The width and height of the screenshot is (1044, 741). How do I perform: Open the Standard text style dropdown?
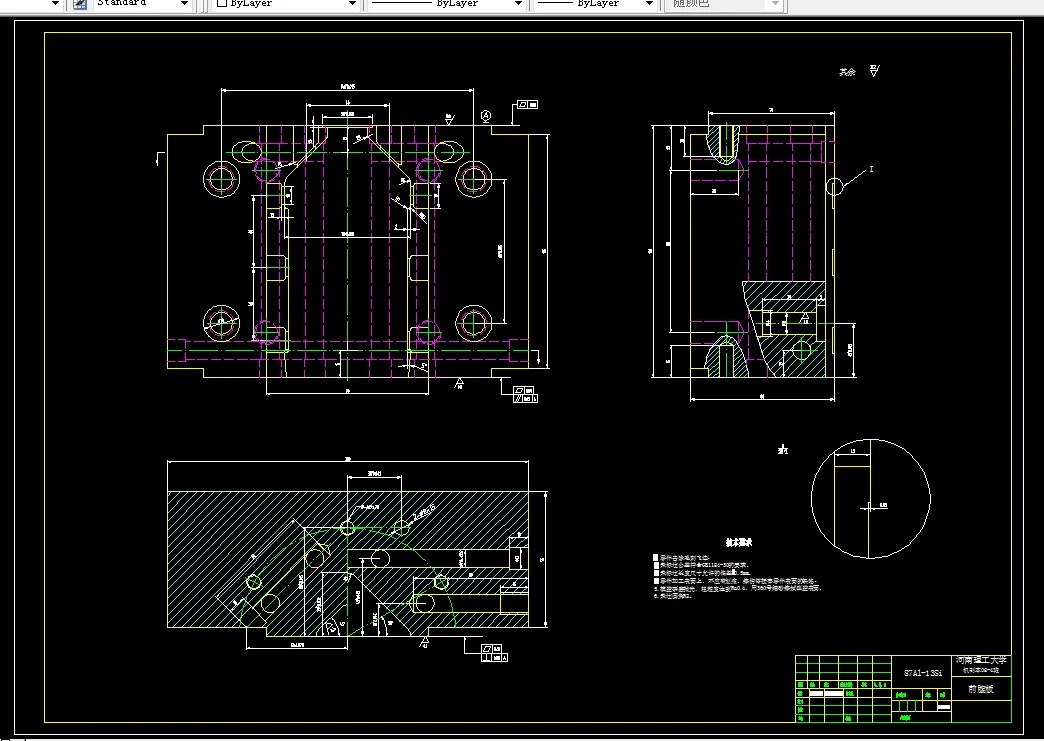tap(184, 4)
